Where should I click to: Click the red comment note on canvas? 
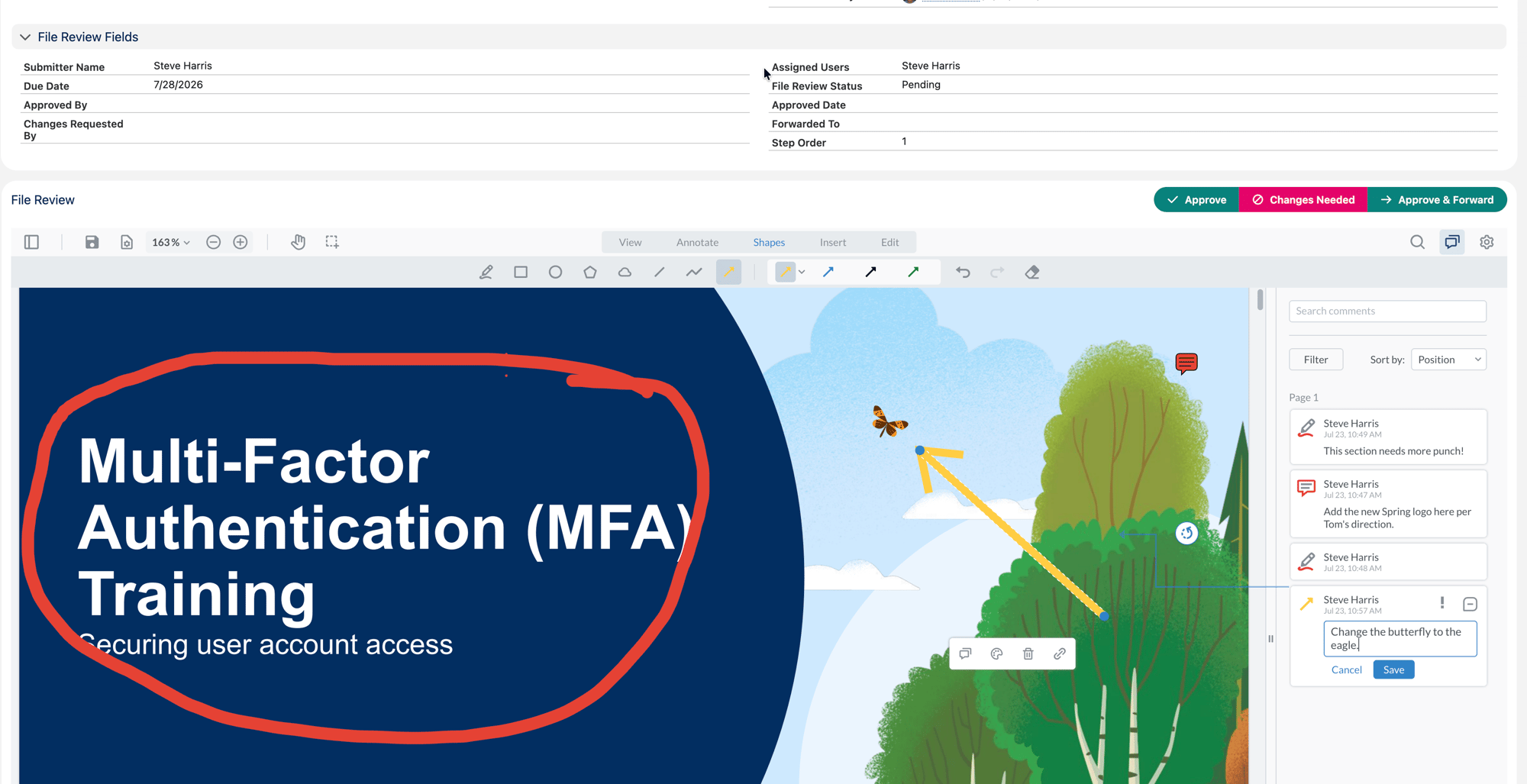(x=1186, y=363)
